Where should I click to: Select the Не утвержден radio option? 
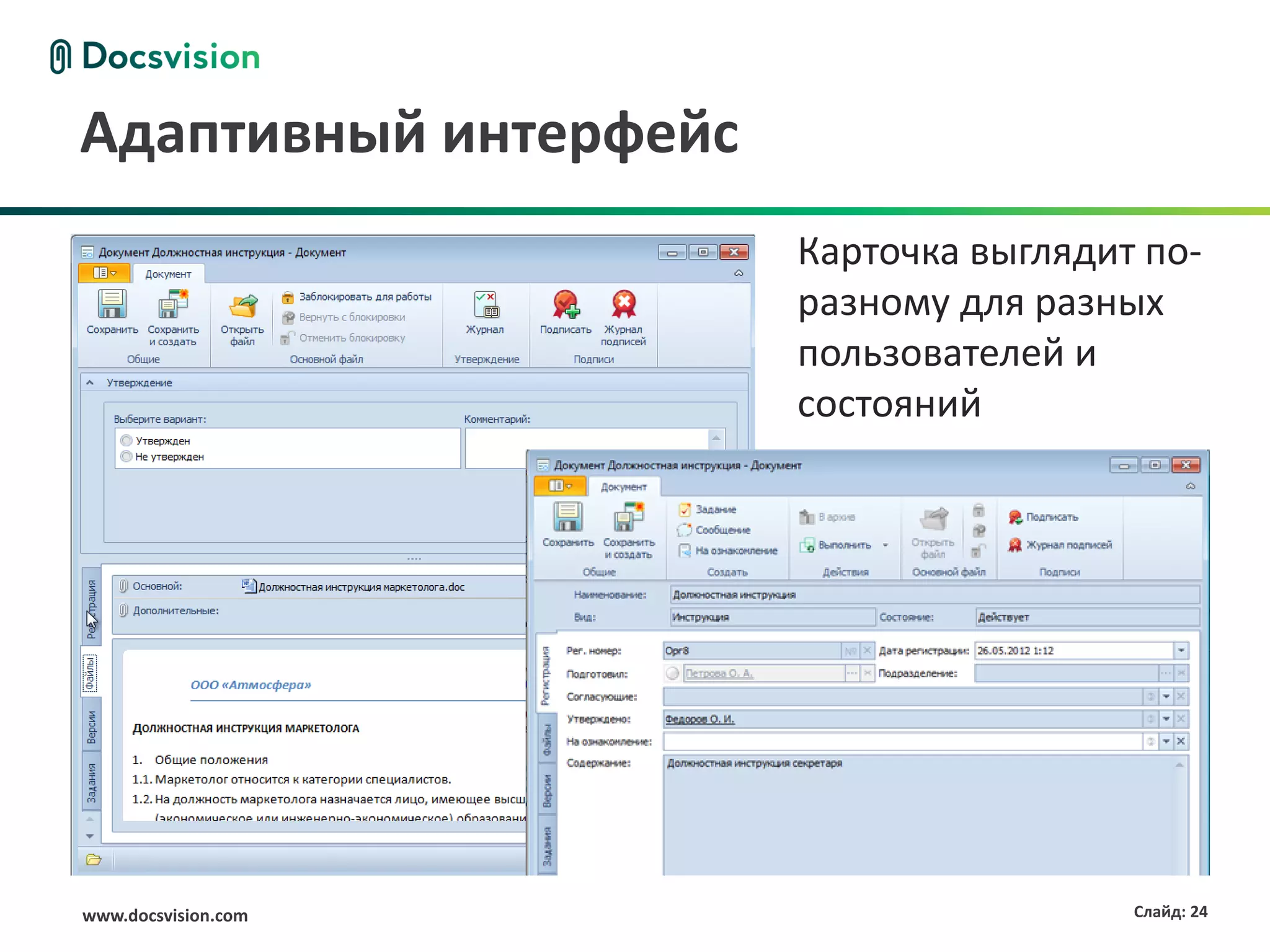[x=127, y=457]
